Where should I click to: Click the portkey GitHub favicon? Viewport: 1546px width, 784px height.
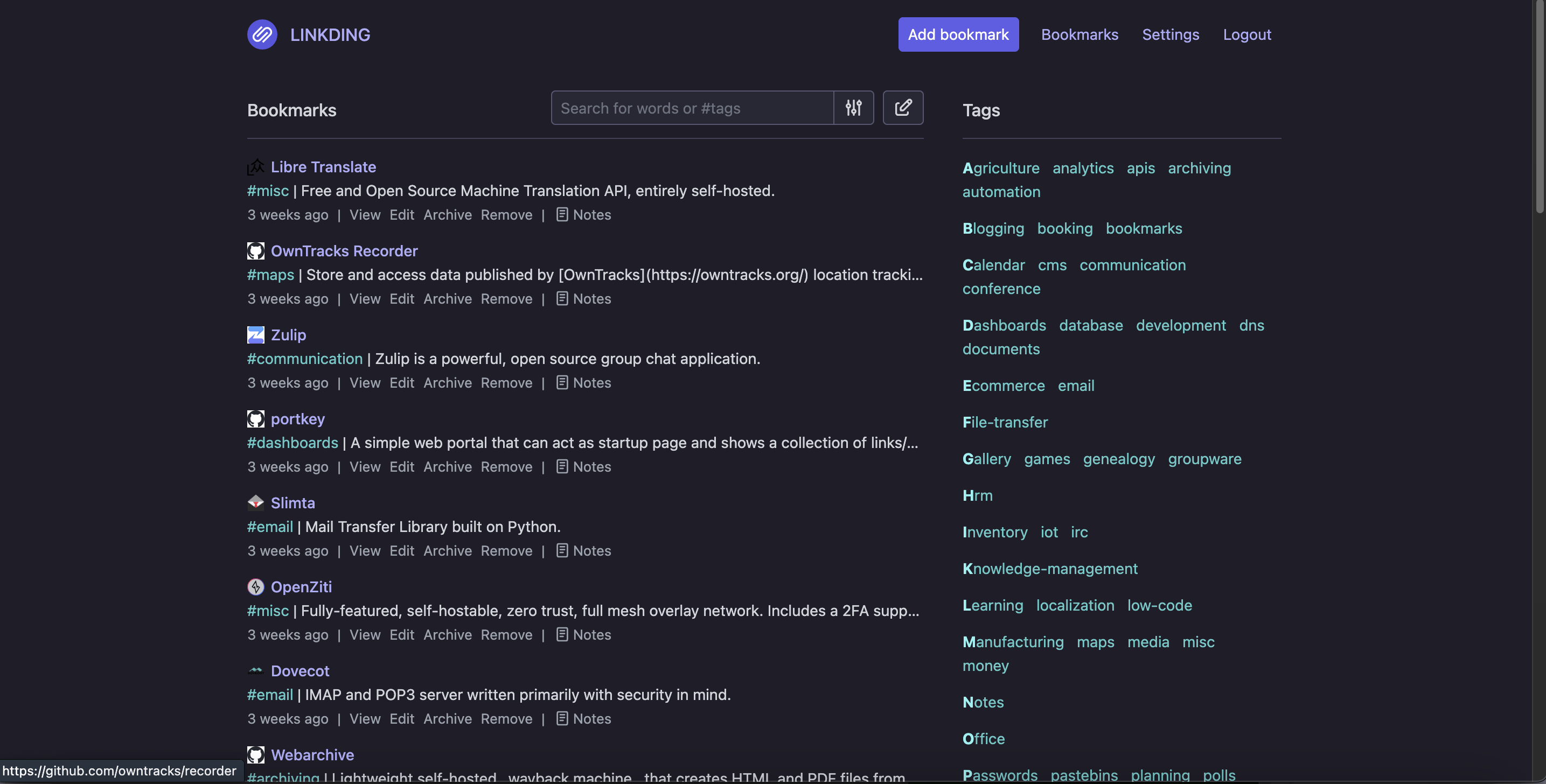(x=256, y=419)
